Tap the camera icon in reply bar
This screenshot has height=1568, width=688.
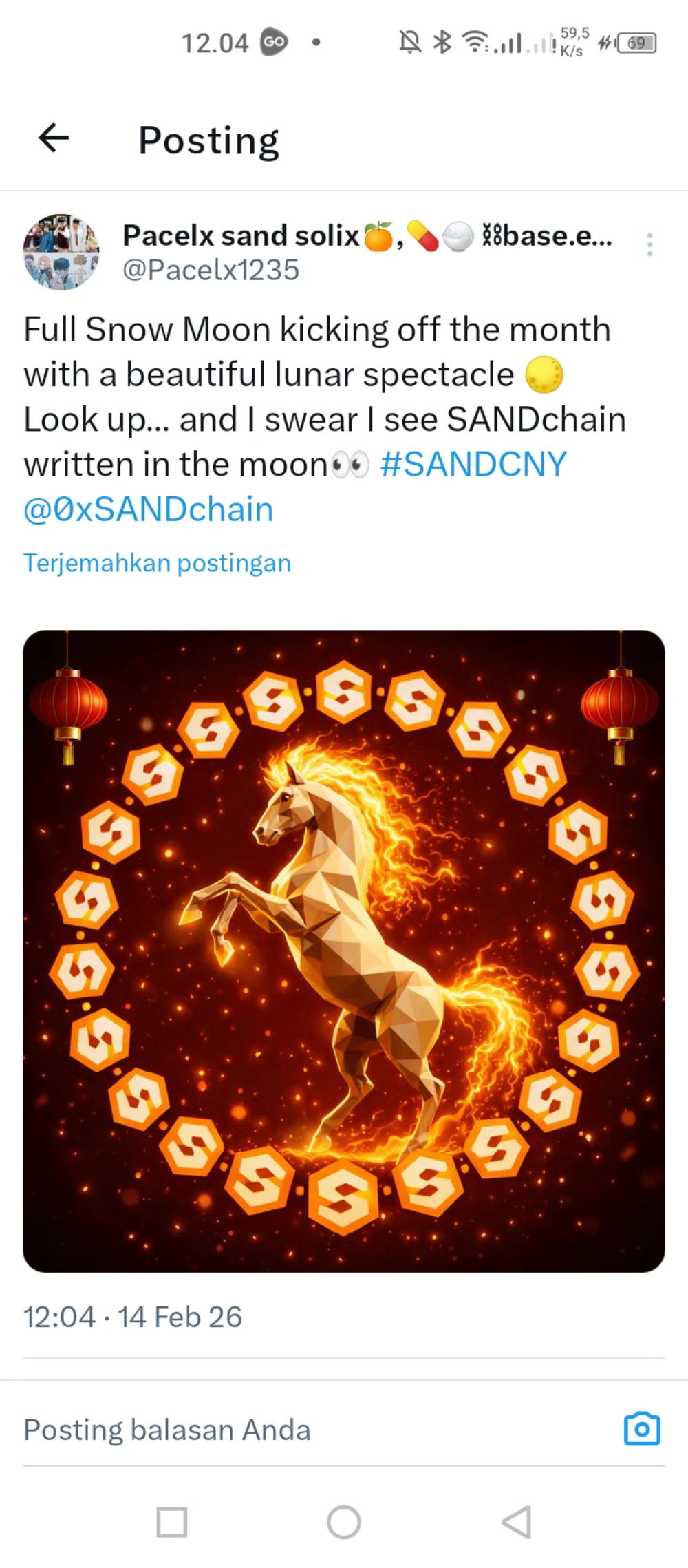641,1429
